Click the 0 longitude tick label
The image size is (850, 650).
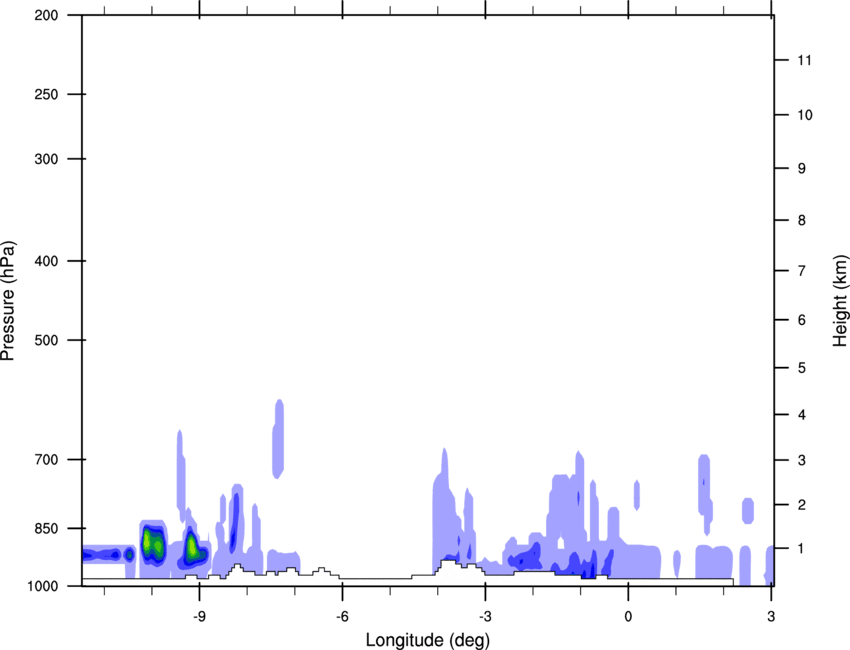628,617
